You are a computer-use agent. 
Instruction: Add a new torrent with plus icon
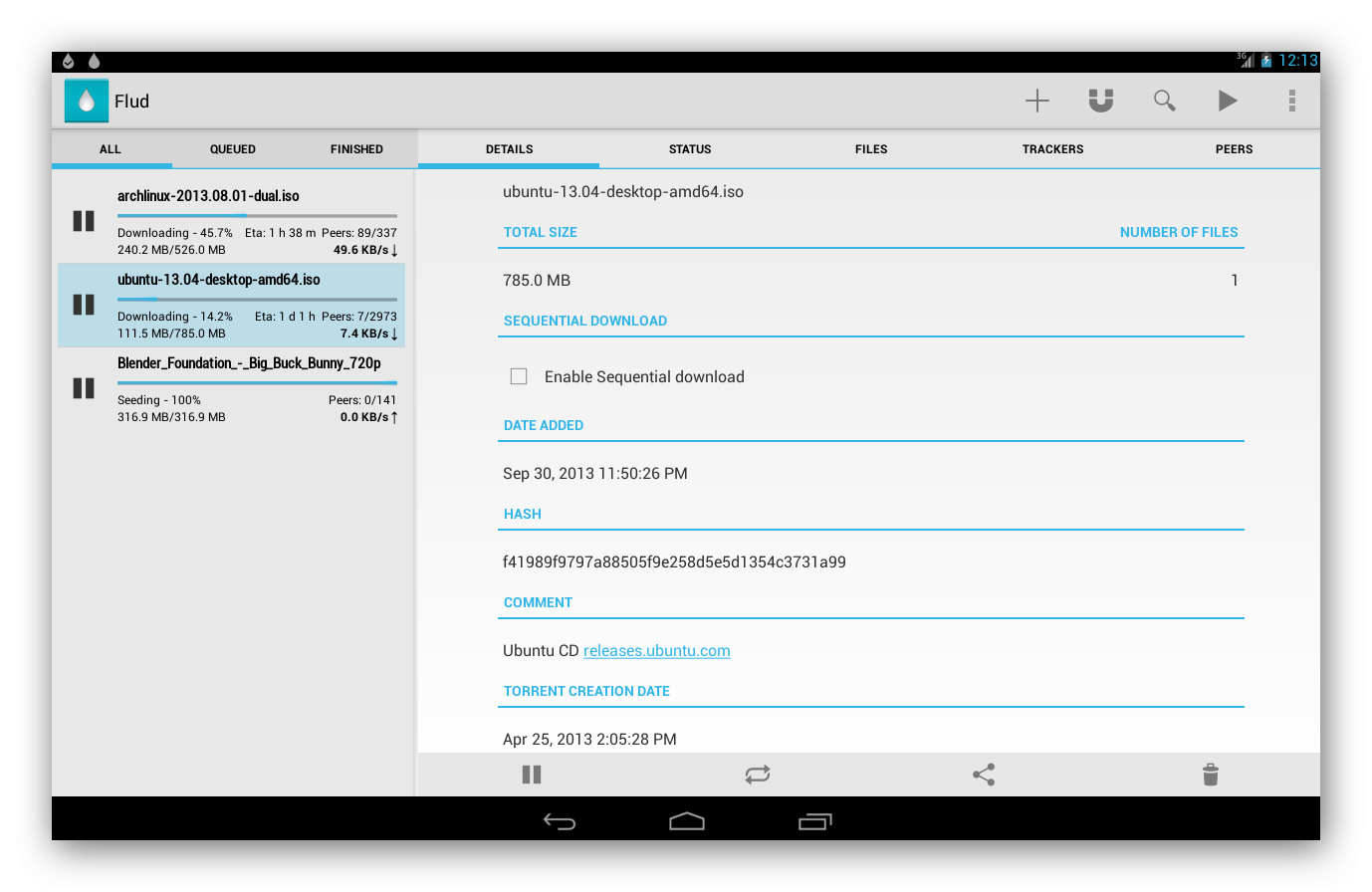1037,101
